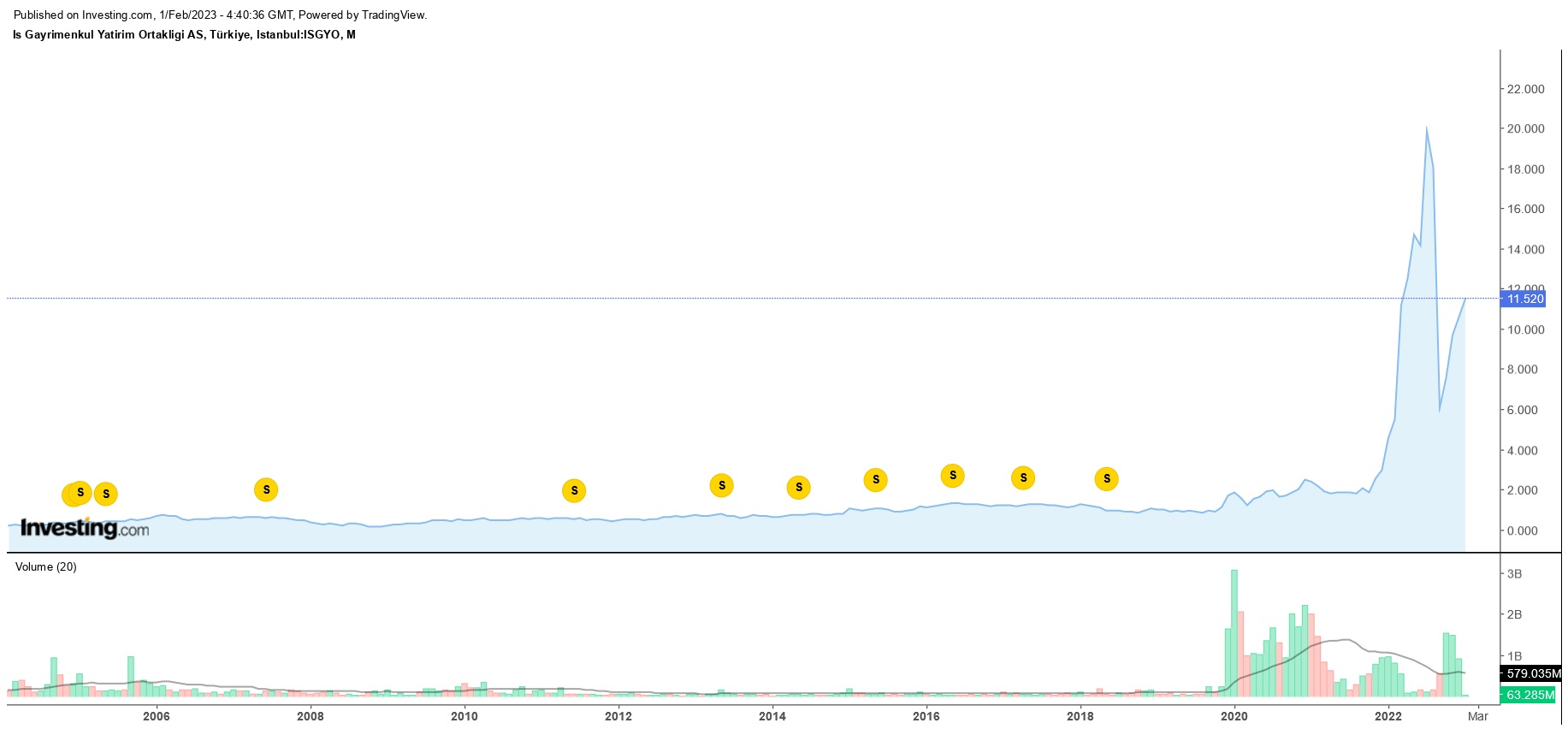The height and width of the screenshot is (729, 1568).
Task: Click the 579.035M volume average label
Action: pos(1531,673)
